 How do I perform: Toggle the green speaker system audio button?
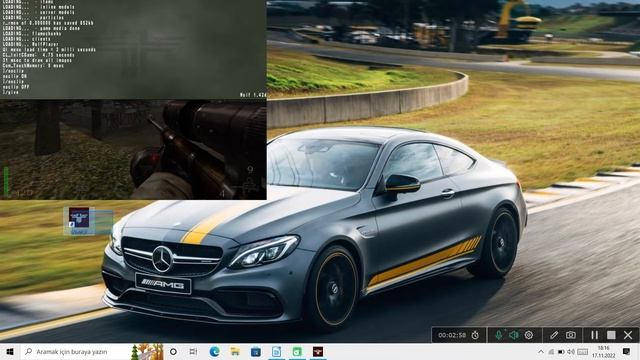coord(514,335)
